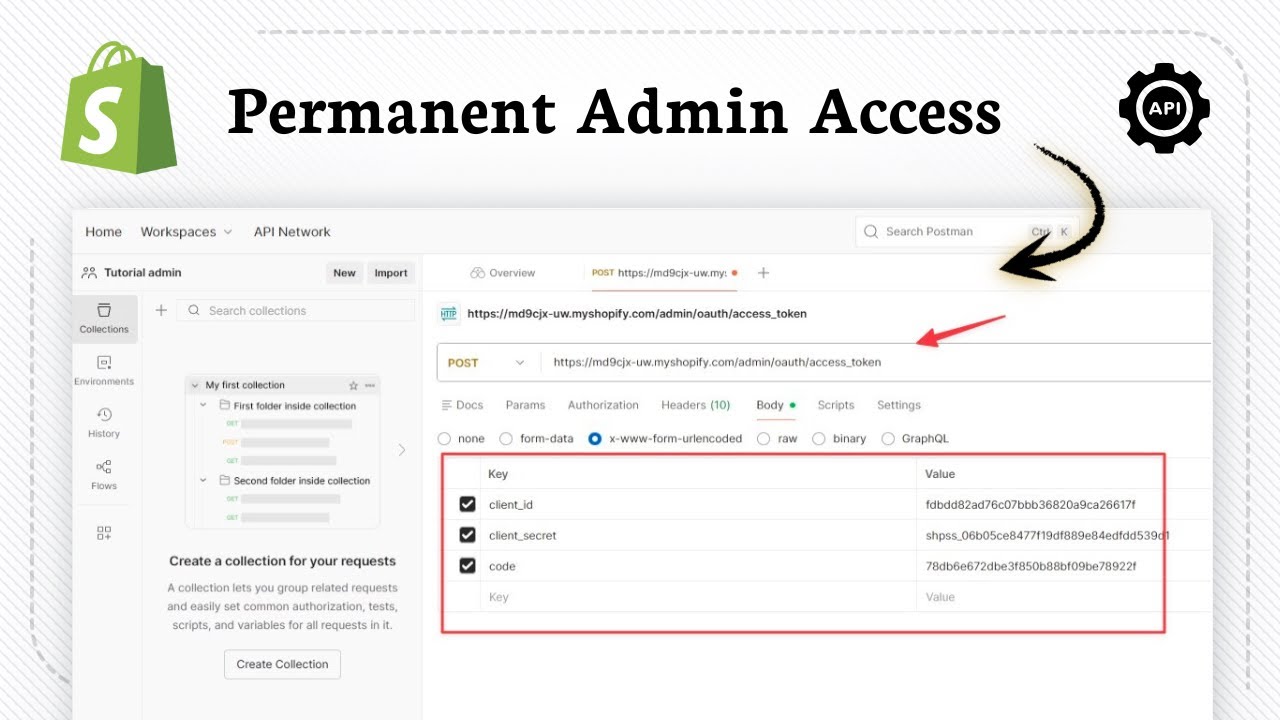Click the Value column header
Viewport: 1280px width, 720px height.
point(940,474)
